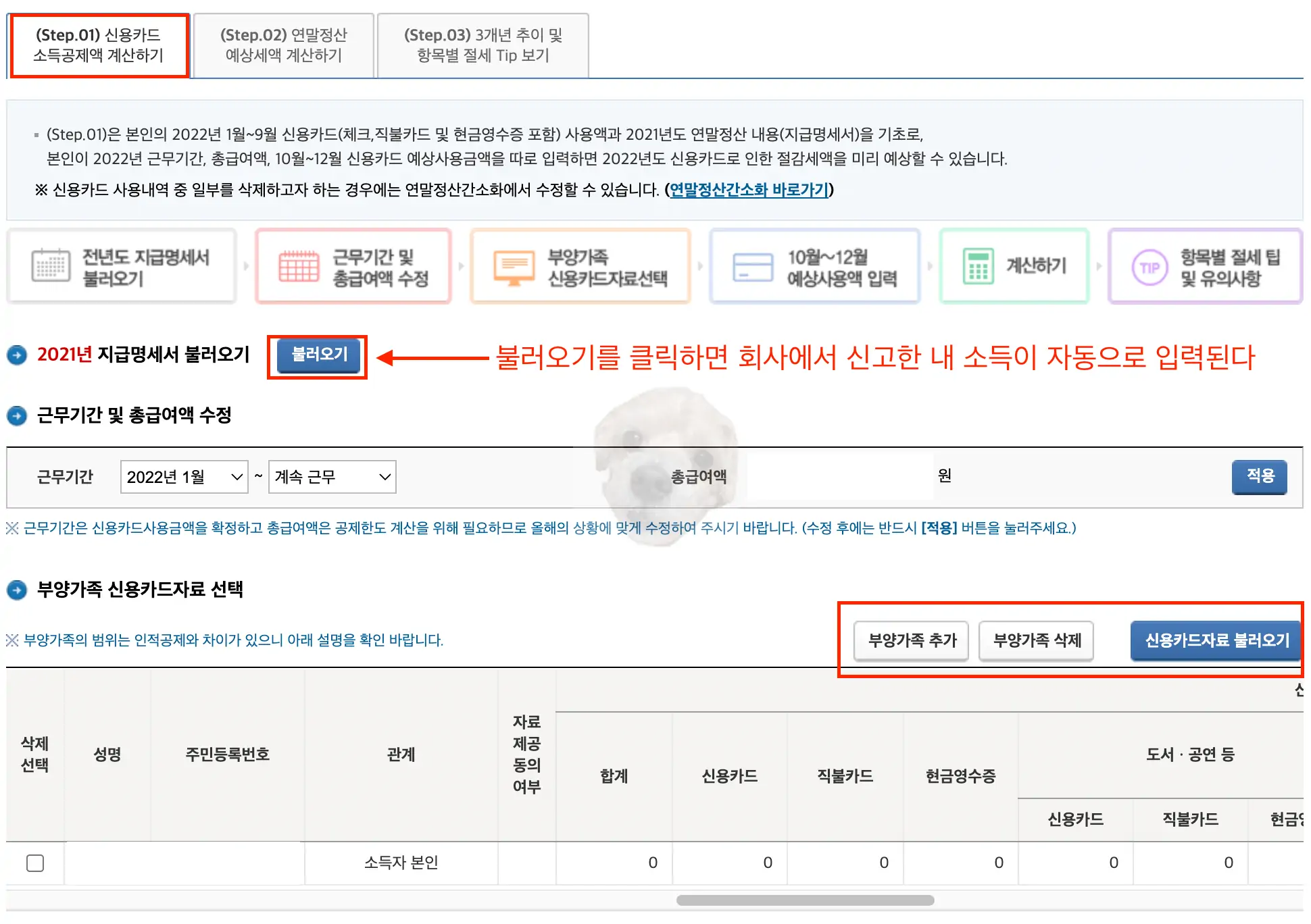The image size is (1311, 924).
Task: Open the Step.03 3개년 추이 tab
Action: [482, 45]
